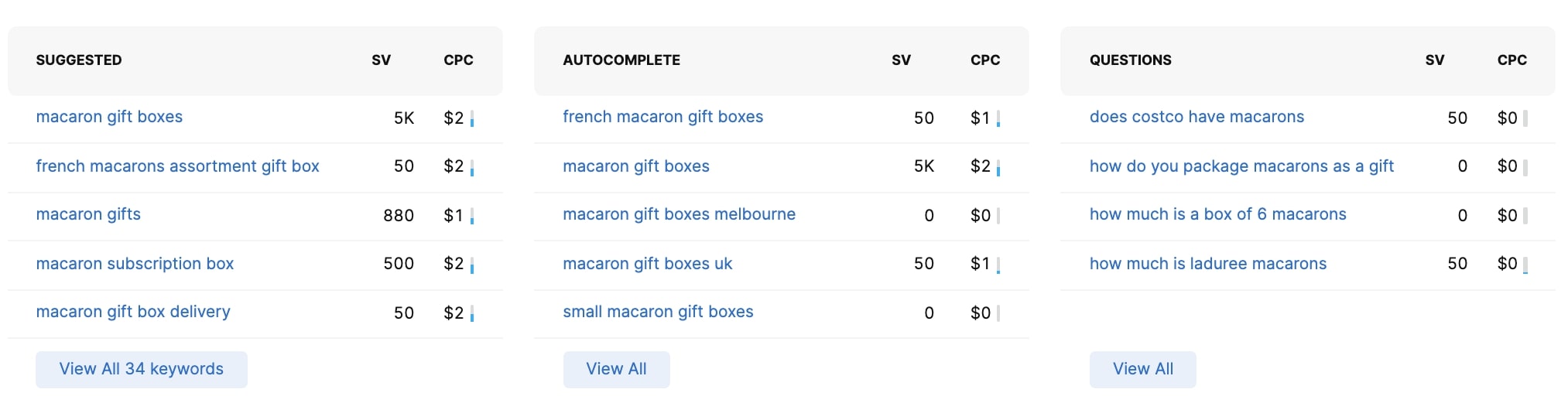Open 'french macaron gift boxes' autocomplete keyword
This screenshot has height=410, width=1568.
click(662, 117)
